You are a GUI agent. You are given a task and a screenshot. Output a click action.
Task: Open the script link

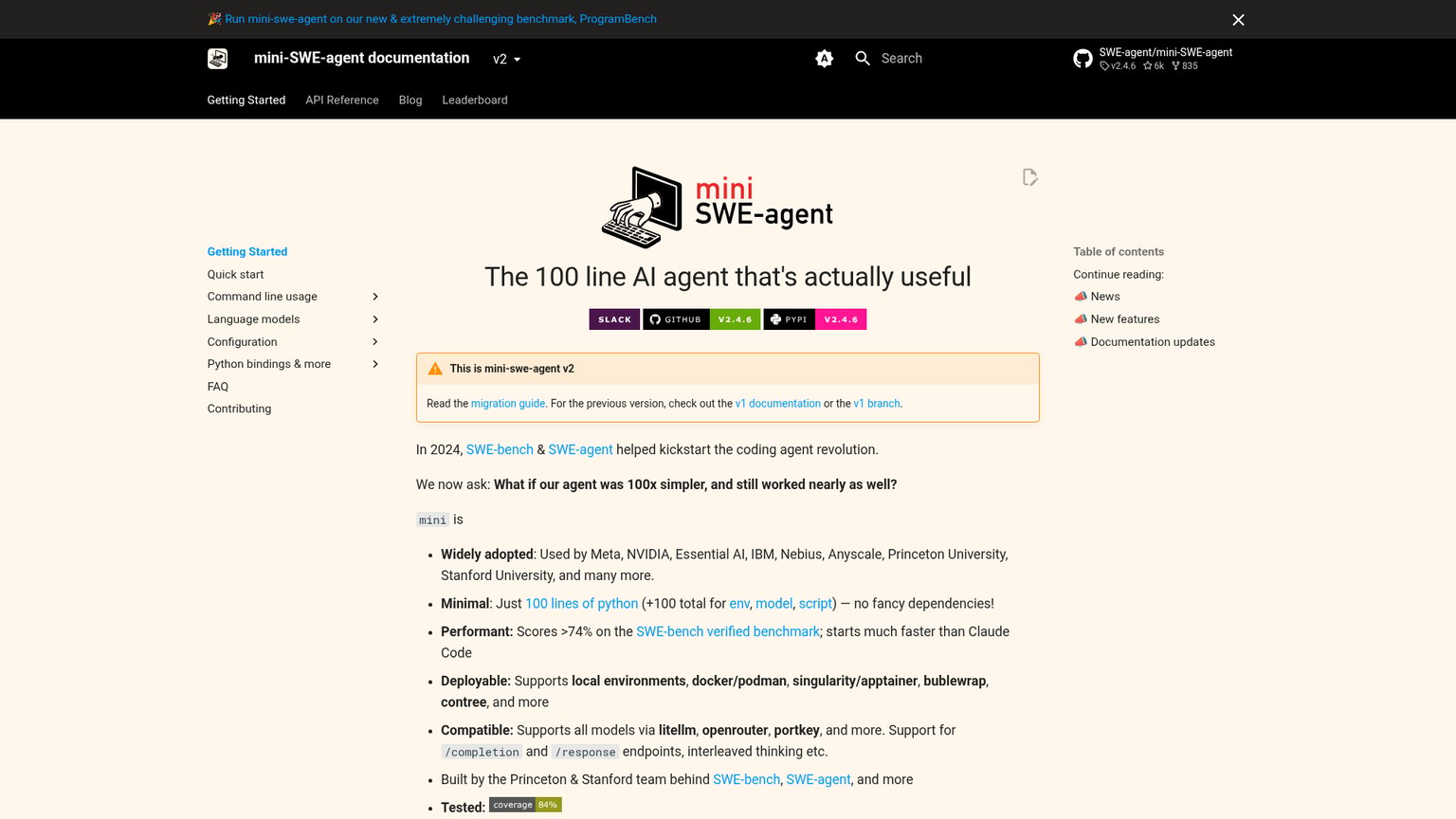tap(815, 604)
